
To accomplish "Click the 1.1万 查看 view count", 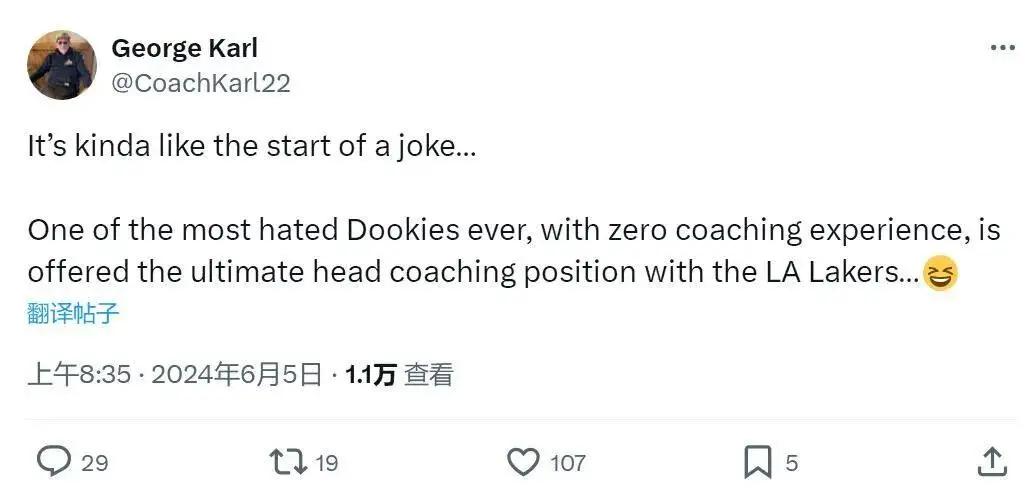I will coord(399,376).
